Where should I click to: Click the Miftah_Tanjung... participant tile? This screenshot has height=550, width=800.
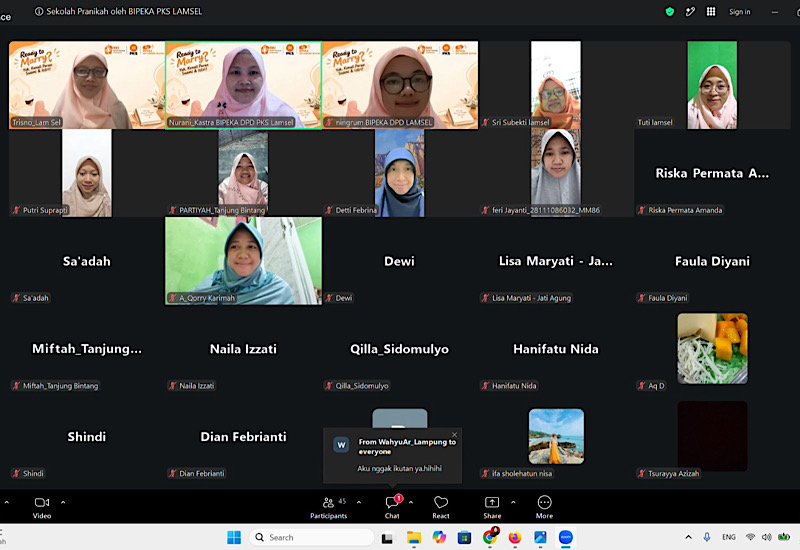[x=87, y=348]
